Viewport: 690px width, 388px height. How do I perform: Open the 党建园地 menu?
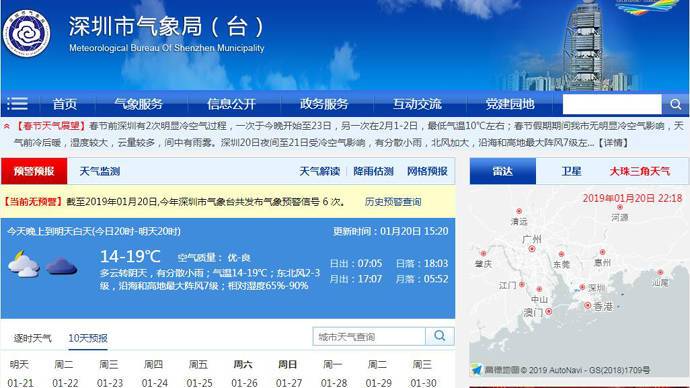510,104
